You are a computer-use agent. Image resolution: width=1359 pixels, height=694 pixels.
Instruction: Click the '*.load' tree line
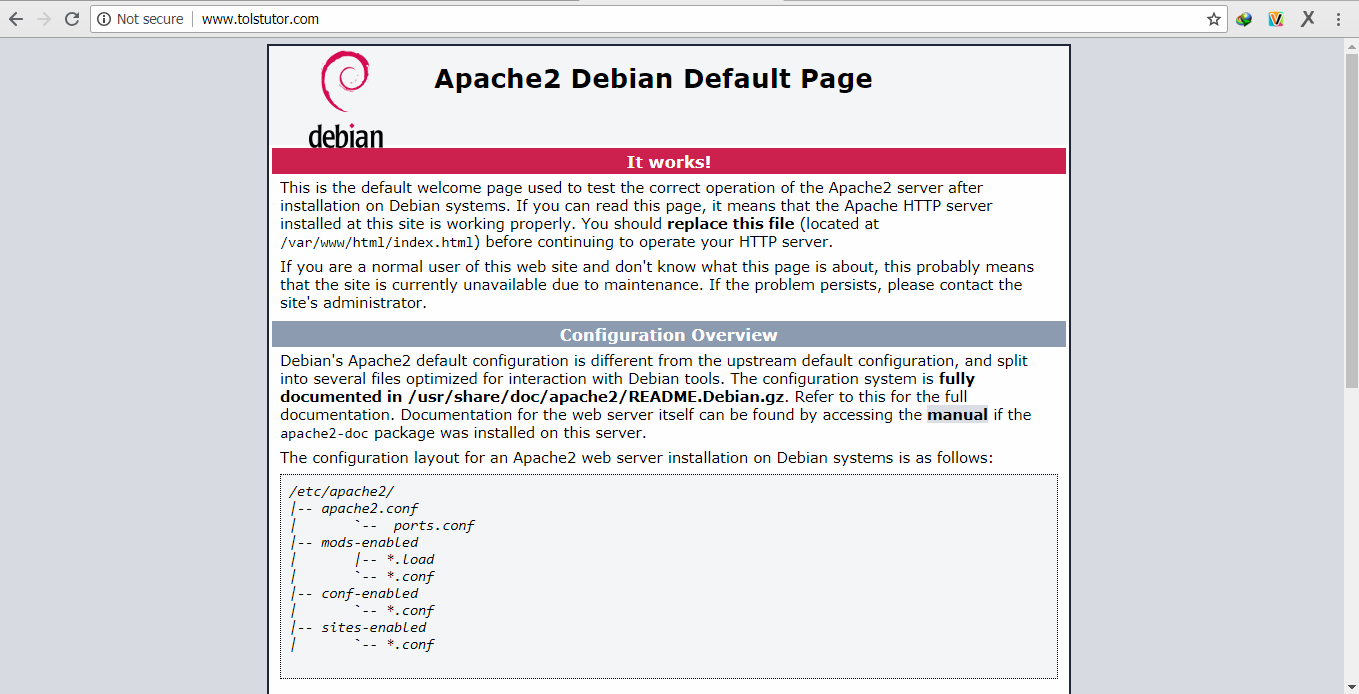click(x=410, y=559)
